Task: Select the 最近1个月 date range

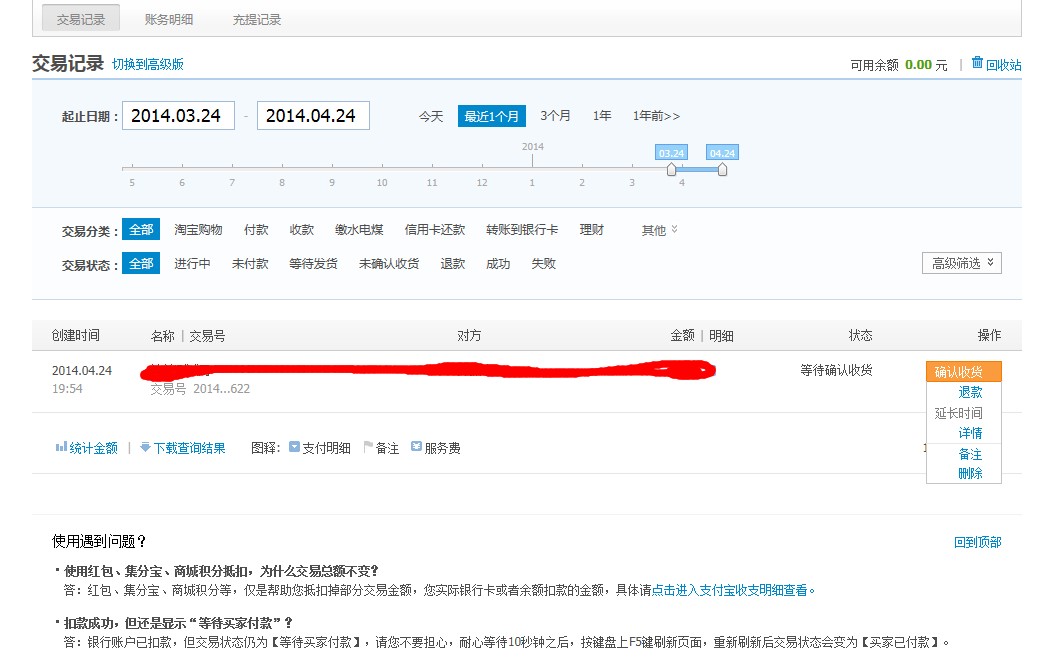Action: (491, 116)
